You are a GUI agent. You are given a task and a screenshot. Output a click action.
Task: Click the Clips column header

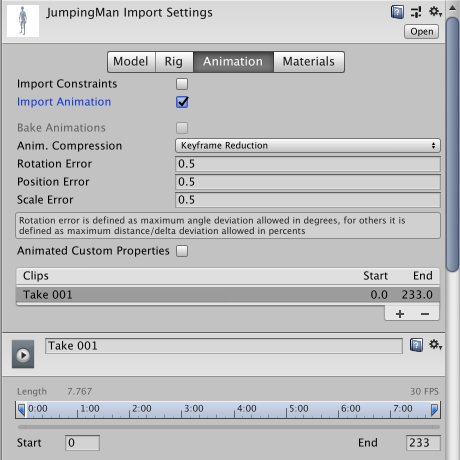[x=36, y=276]
